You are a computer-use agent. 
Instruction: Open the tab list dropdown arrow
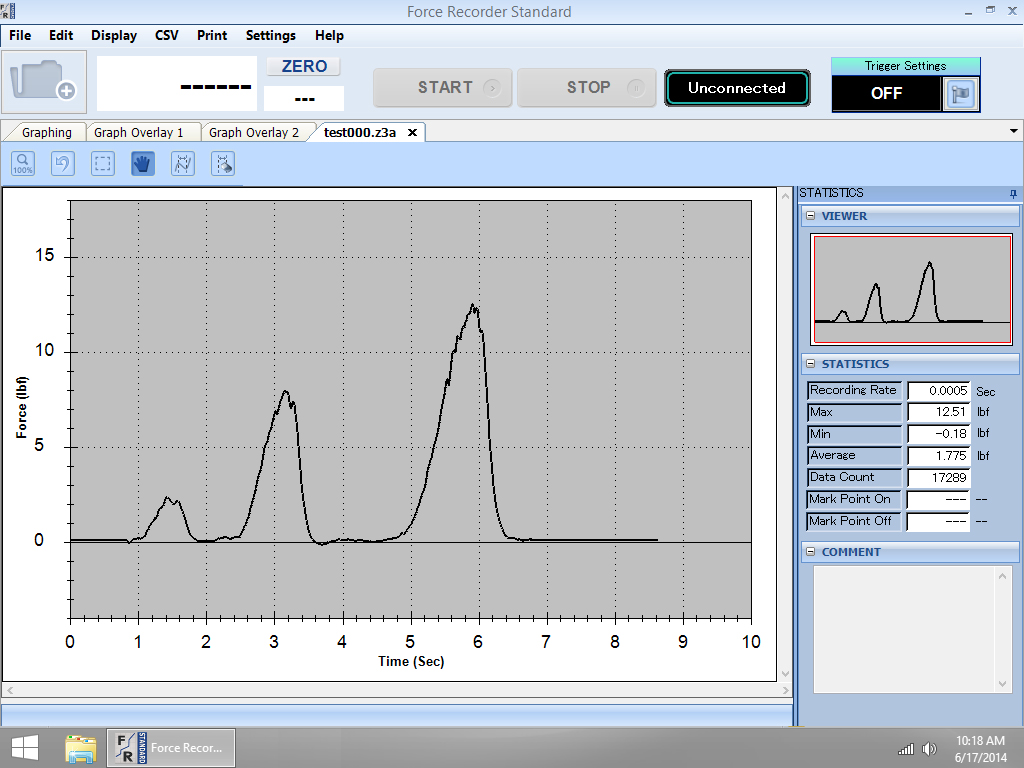point(1014,131)
